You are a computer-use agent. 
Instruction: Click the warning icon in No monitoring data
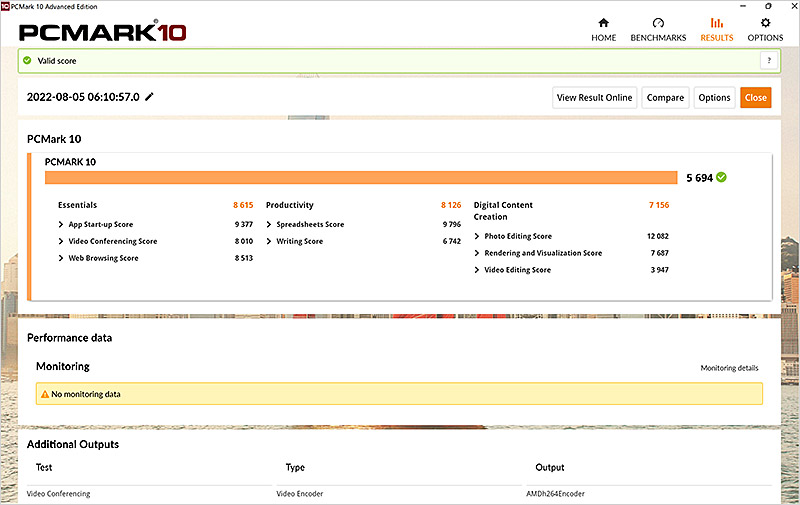tap(44, 394)
